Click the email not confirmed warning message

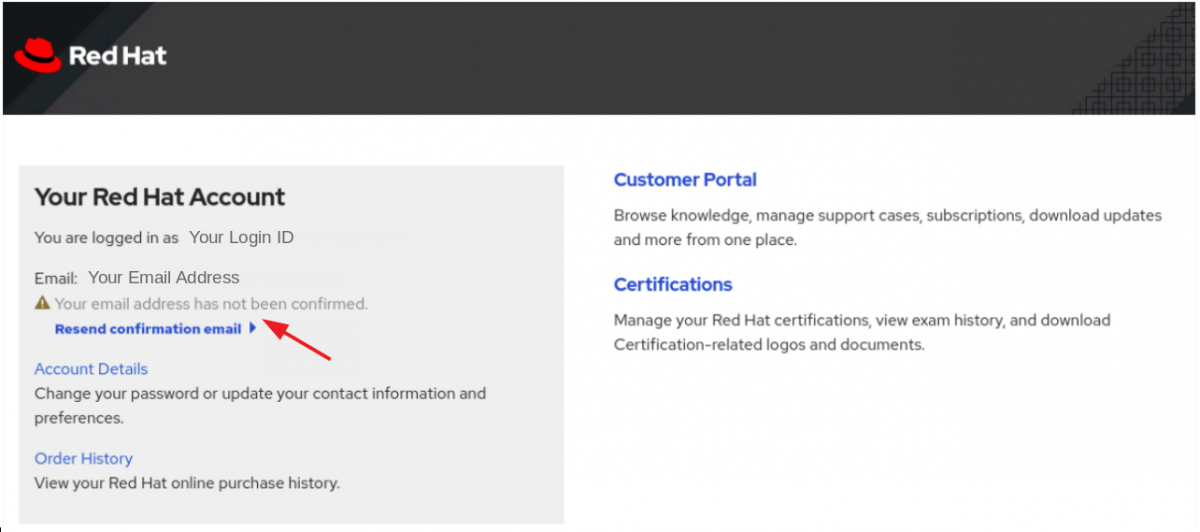tap(211, 303)
